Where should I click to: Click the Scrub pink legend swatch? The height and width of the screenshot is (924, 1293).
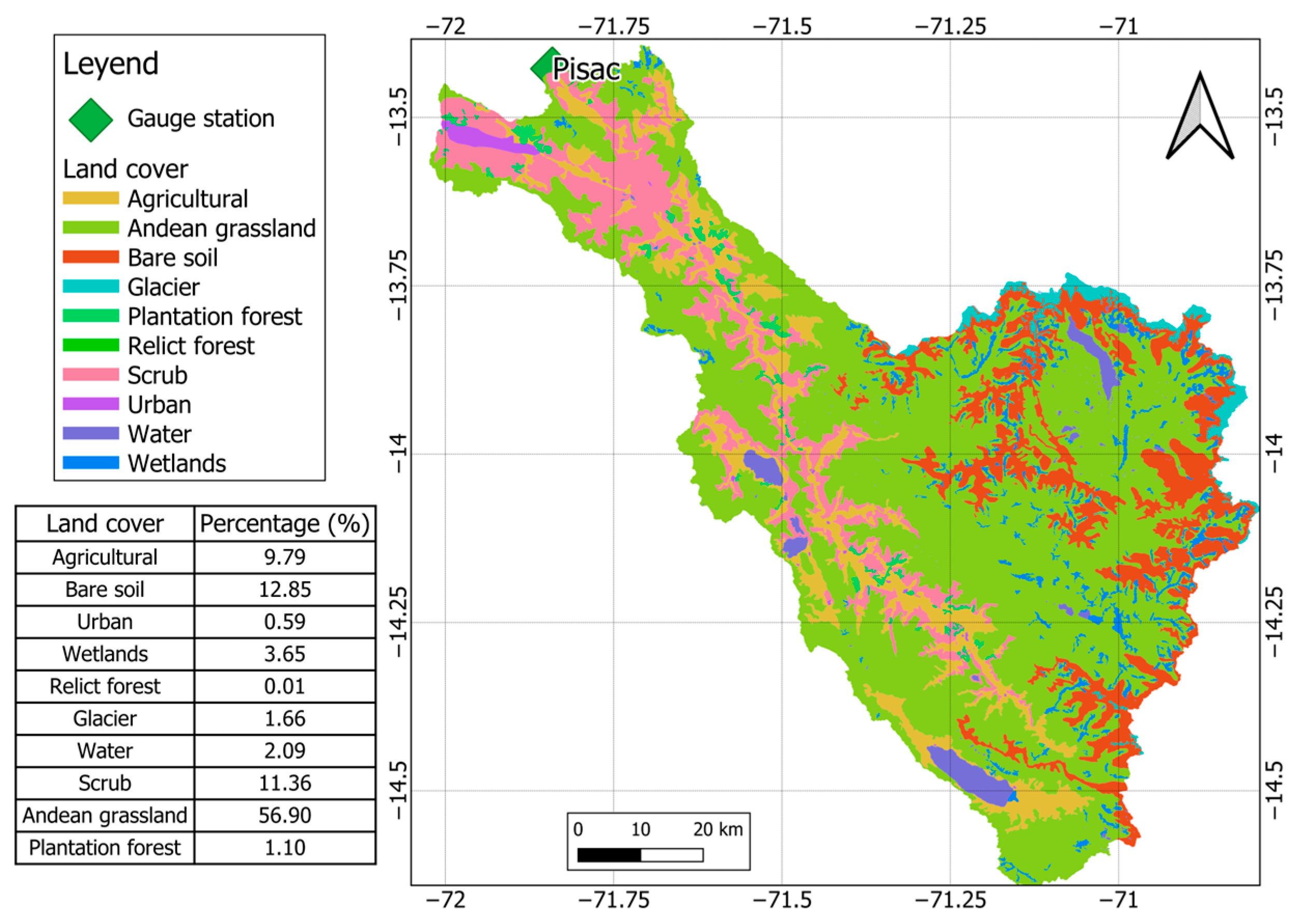pyautogui.click(x=90, y=375)
